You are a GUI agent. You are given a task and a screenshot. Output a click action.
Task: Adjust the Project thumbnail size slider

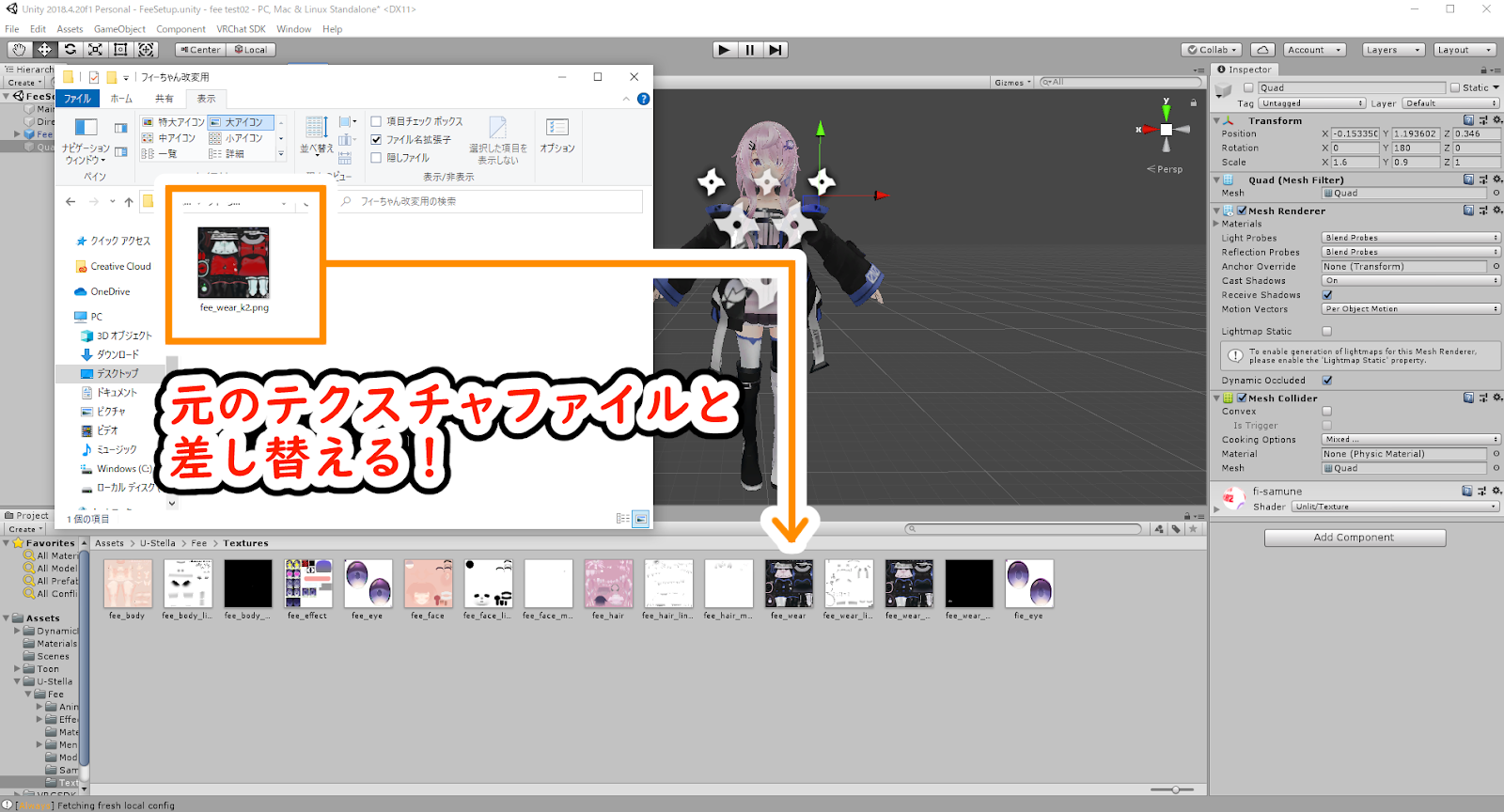pyautogui.click(x=1175, y=789)
